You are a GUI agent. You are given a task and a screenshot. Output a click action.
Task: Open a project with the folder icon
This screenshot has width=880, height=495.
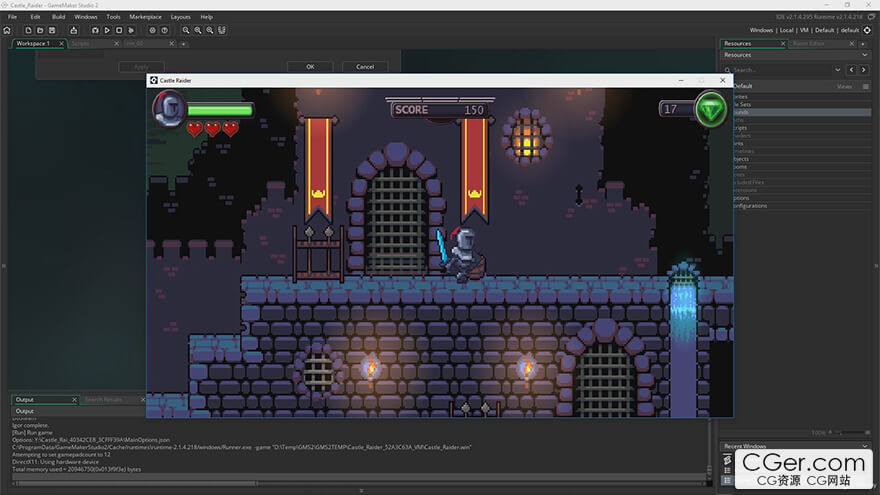click(40, 30)
